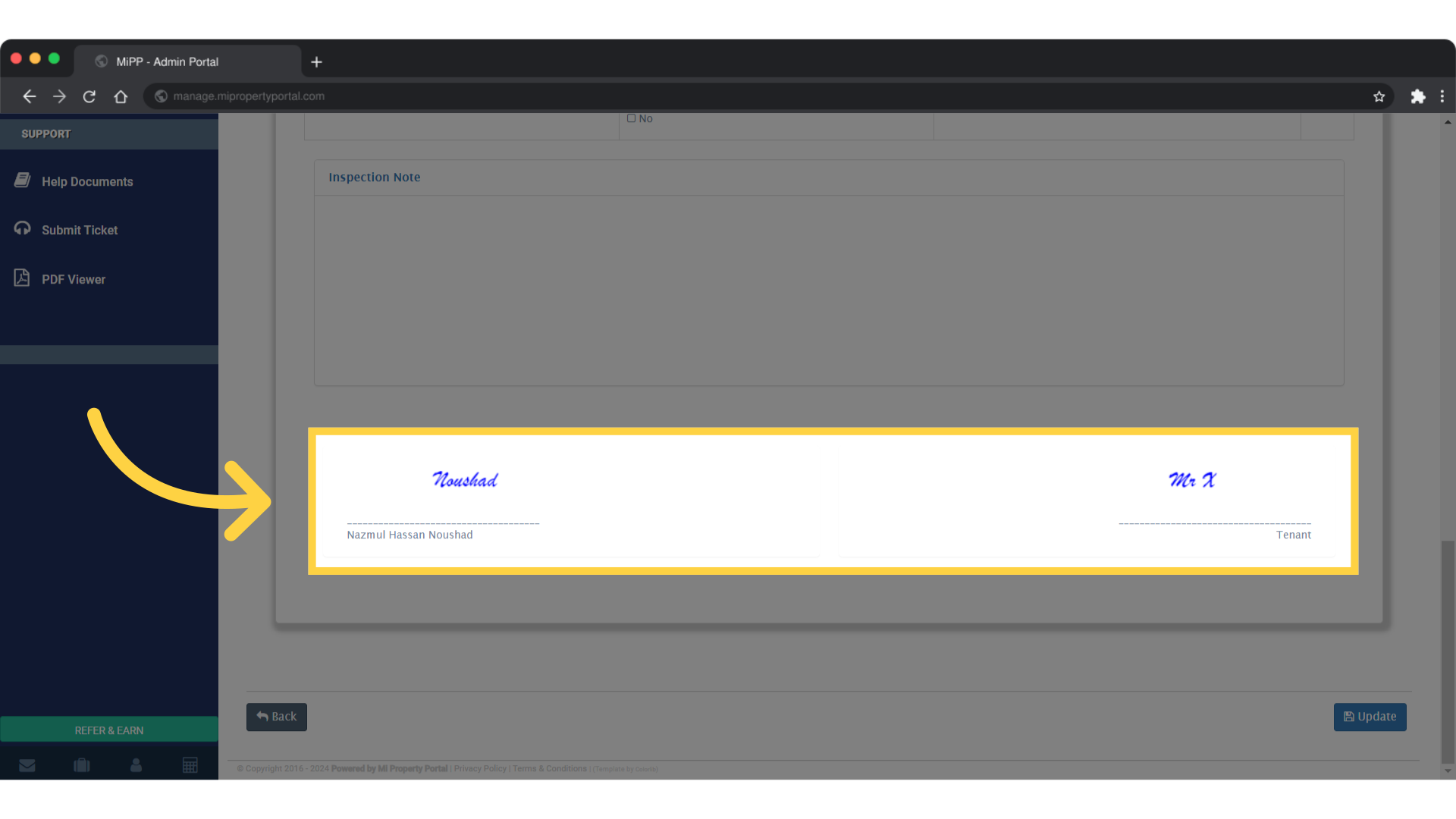
Task: Open a new browser tab with plus button
Action: [316, 61]
